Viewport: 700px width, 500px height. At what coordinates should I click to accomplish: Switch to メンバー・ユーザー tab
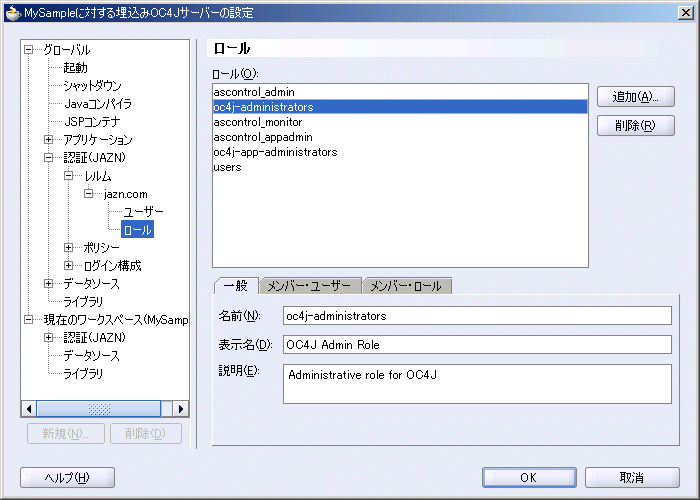point(309,286)
